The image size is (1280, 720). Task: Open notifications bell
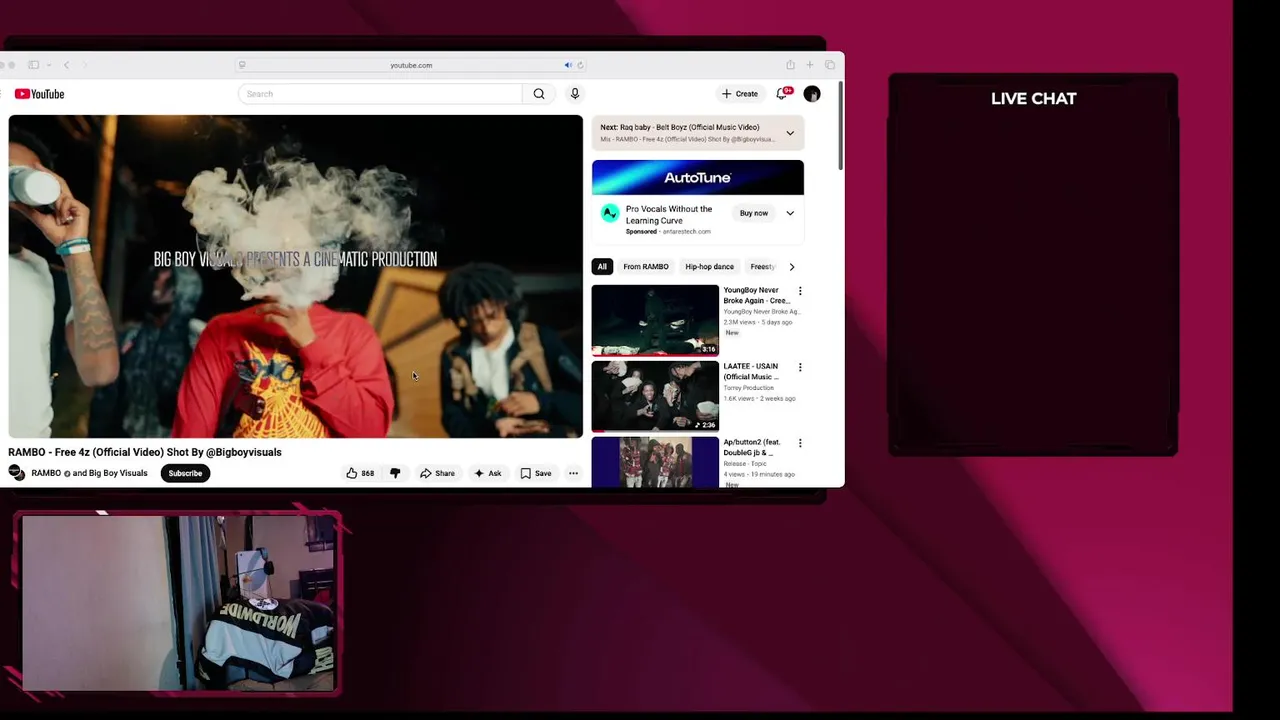[x=783, y=93]
